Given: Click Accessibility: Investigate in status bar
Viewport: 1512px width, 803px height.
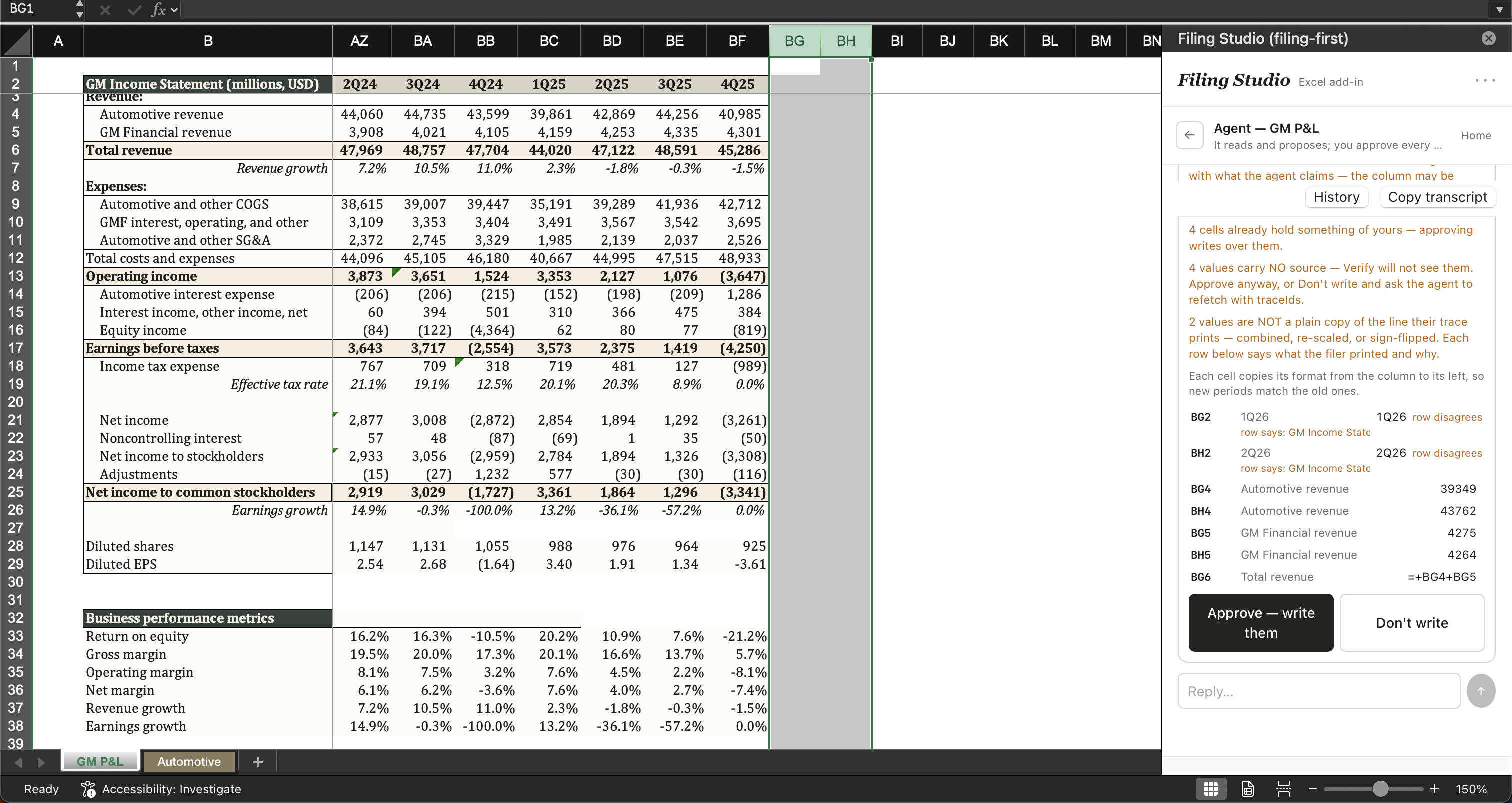Looking at the screenshot, I should [161, 789].
